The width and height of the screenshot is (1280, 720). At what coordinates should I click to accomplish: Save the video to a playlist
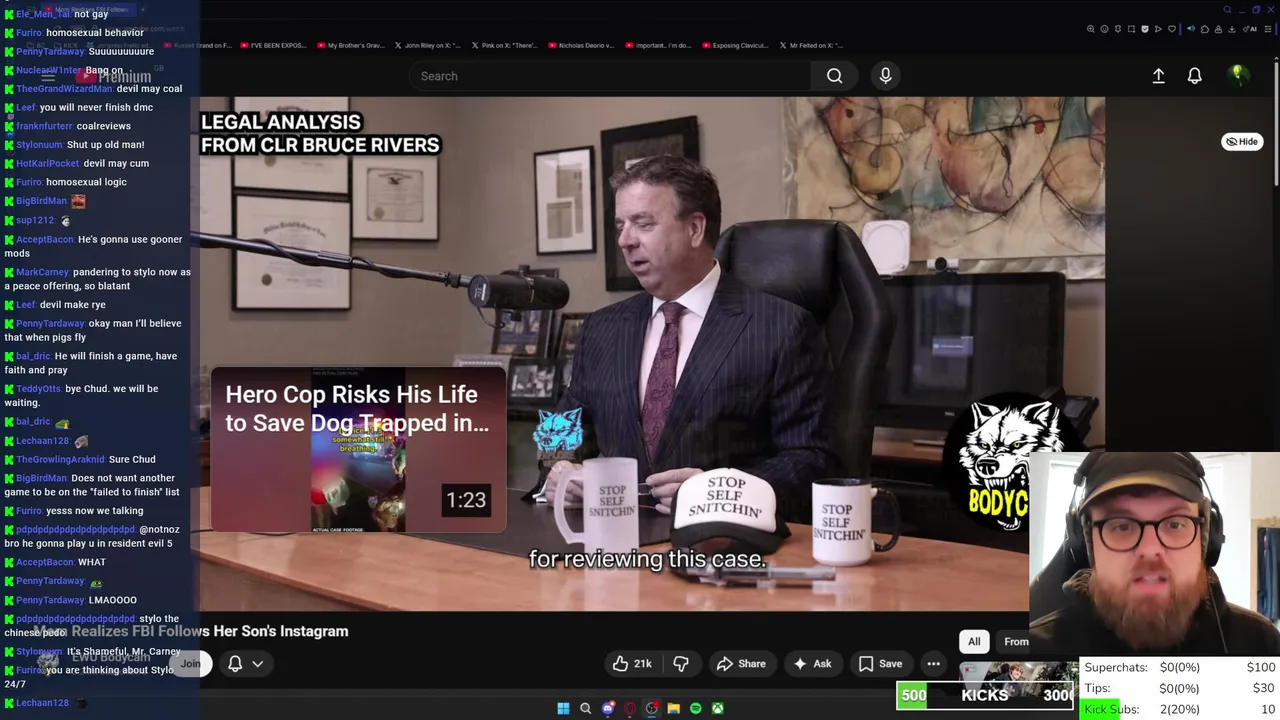click(x=880, y=664)
